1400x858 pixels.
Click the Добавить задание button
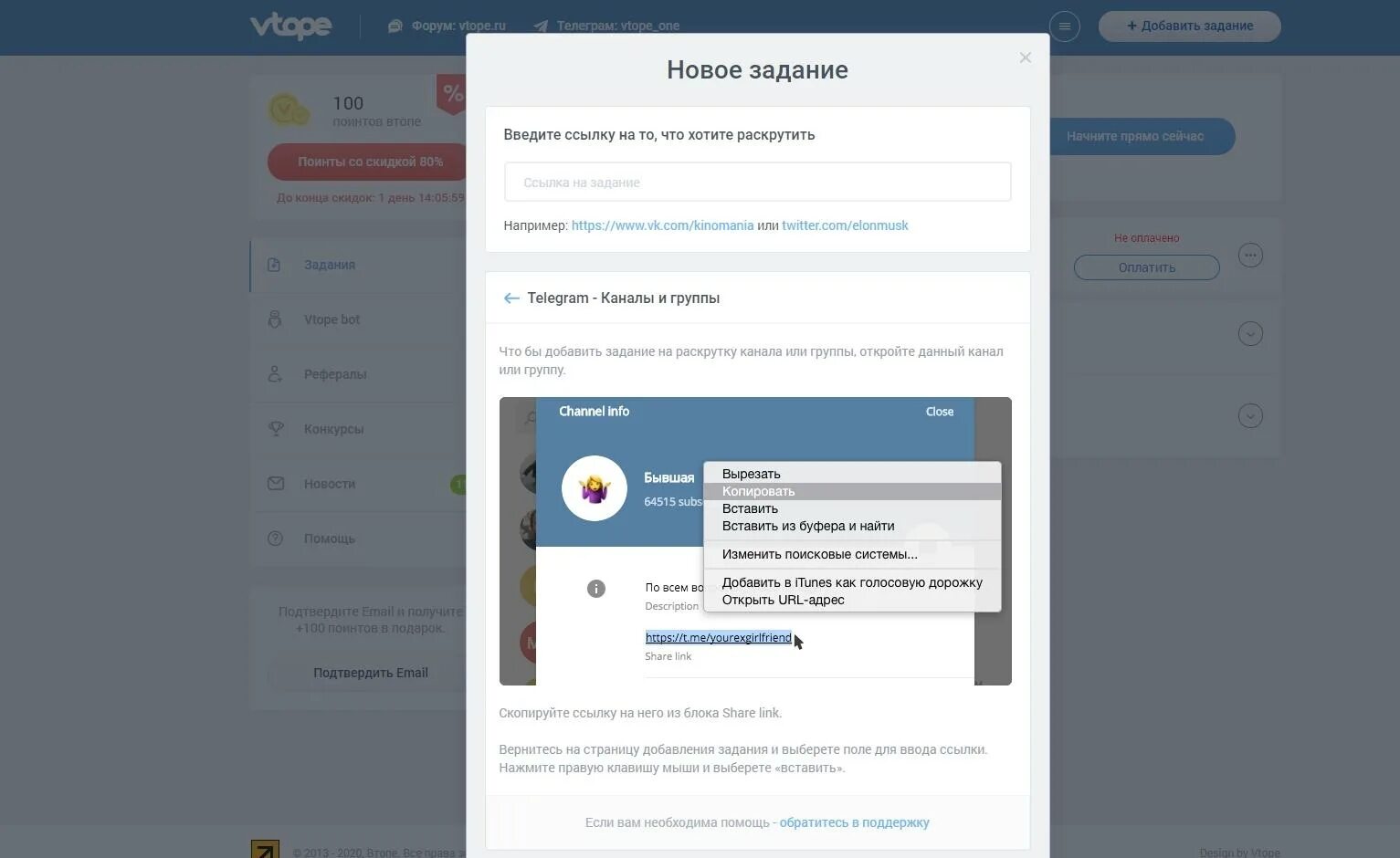click(x=1189, y=26)
